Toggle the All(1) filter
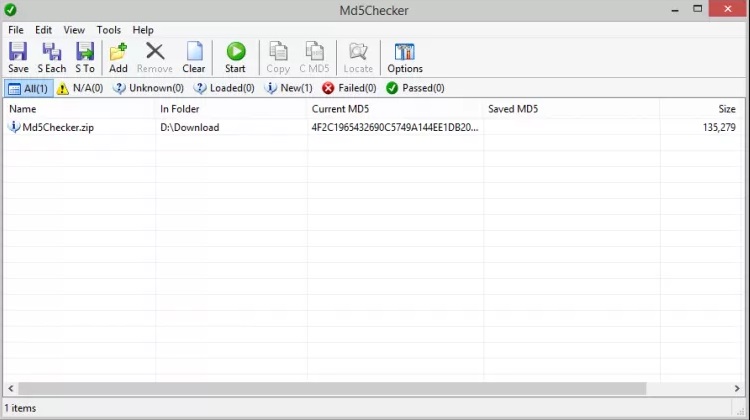750x420 pixels. (x=27, y=88)
